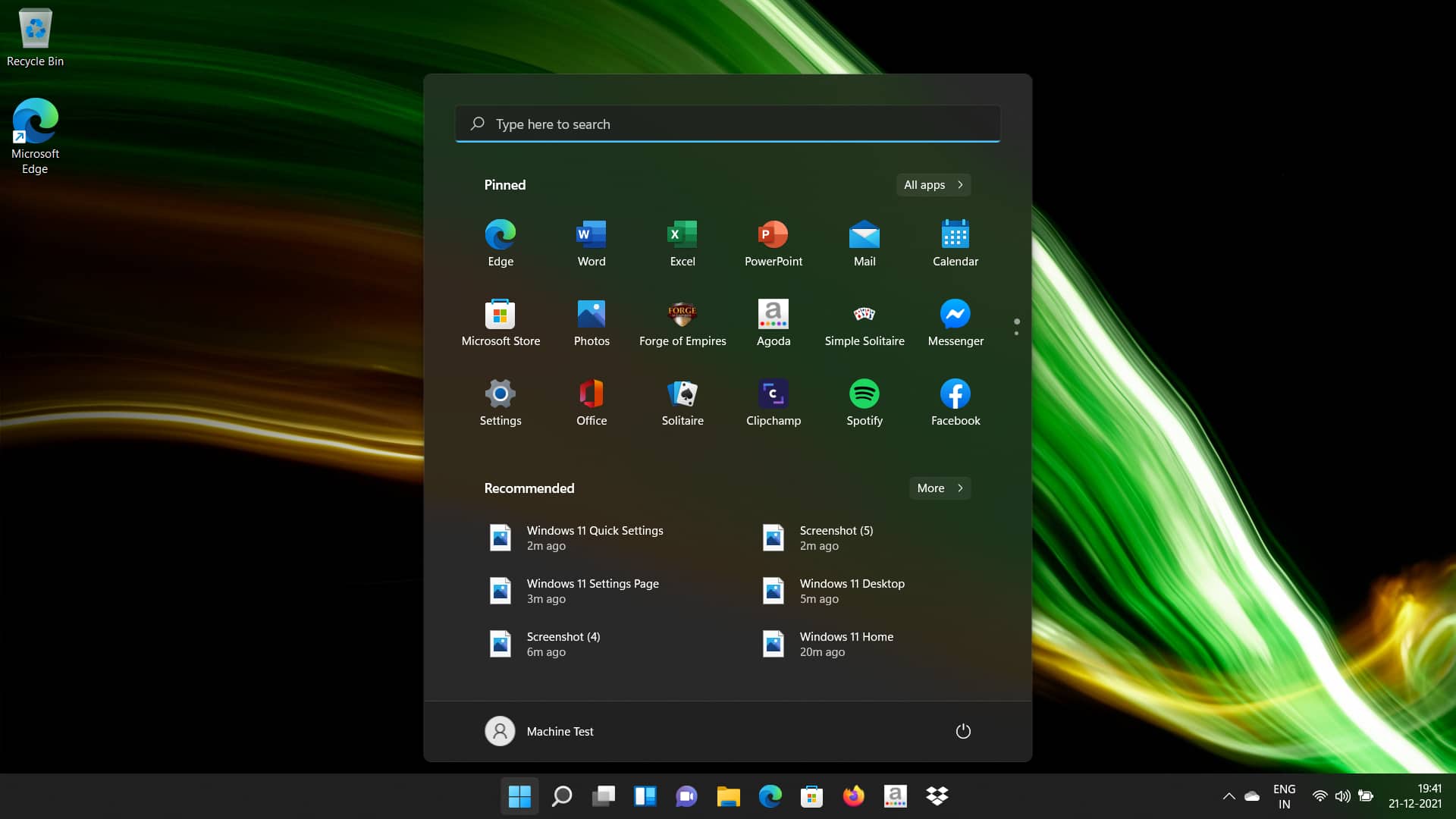Select Recycle Bin desktop icon

point(35,38)
